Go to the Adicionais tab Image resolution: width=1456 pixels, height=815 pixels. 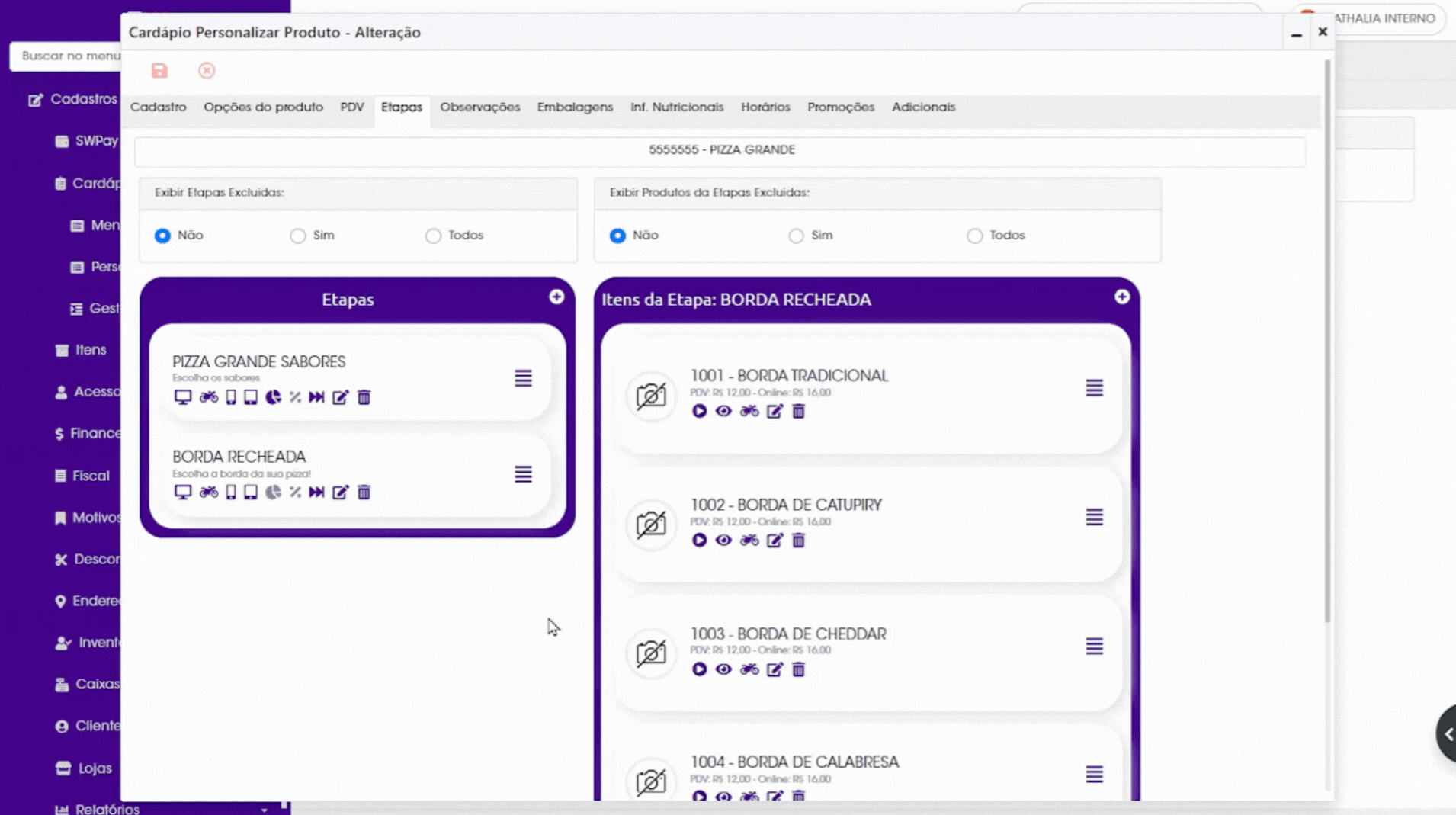click(923, 107)
